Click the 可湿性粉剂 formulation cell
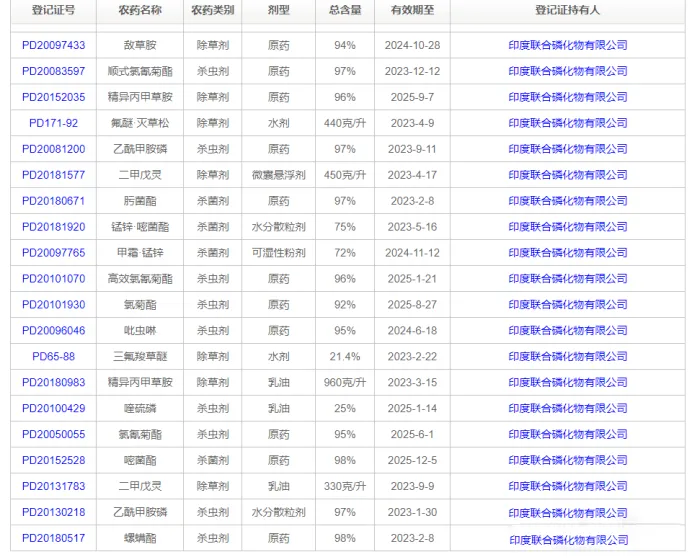The width and height of the screenshot is (693, 558). (278, 253)
